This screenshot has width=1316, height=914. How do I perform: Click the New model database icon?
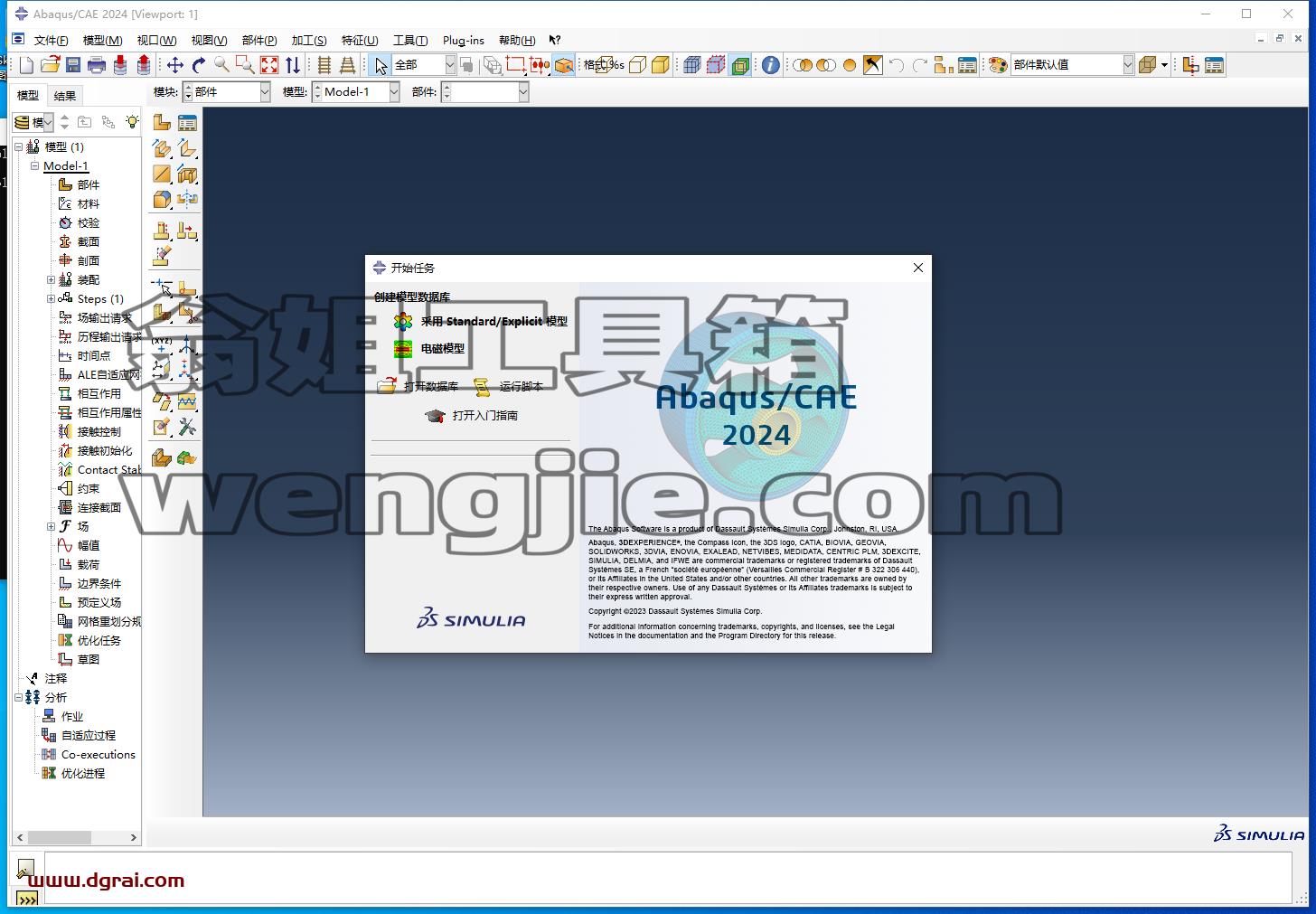click(26, 65)
